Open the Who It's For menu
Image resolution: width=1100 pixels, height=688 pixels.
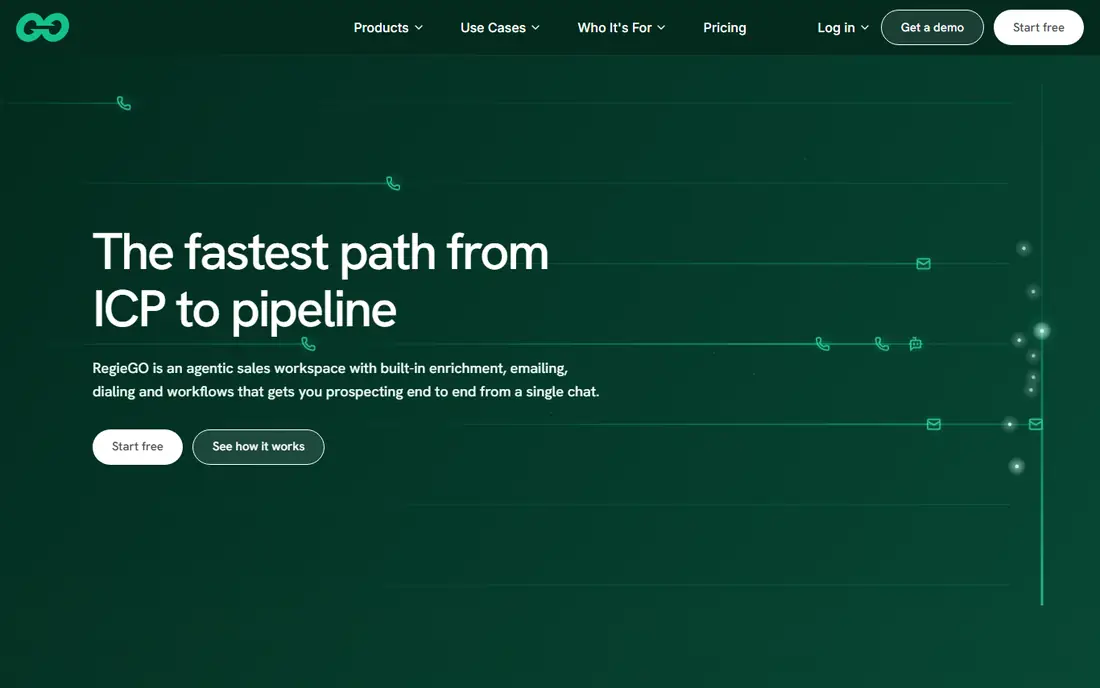tap(622, 28)
